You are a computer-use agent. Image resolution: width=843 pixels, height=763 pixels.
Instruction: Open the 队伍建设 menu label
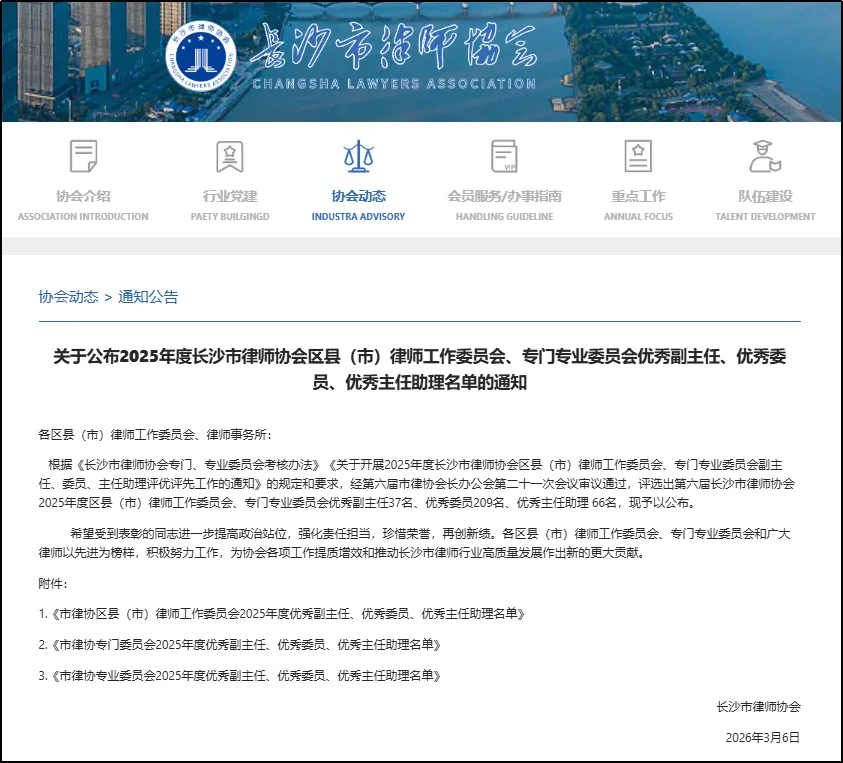pos(766,196)
